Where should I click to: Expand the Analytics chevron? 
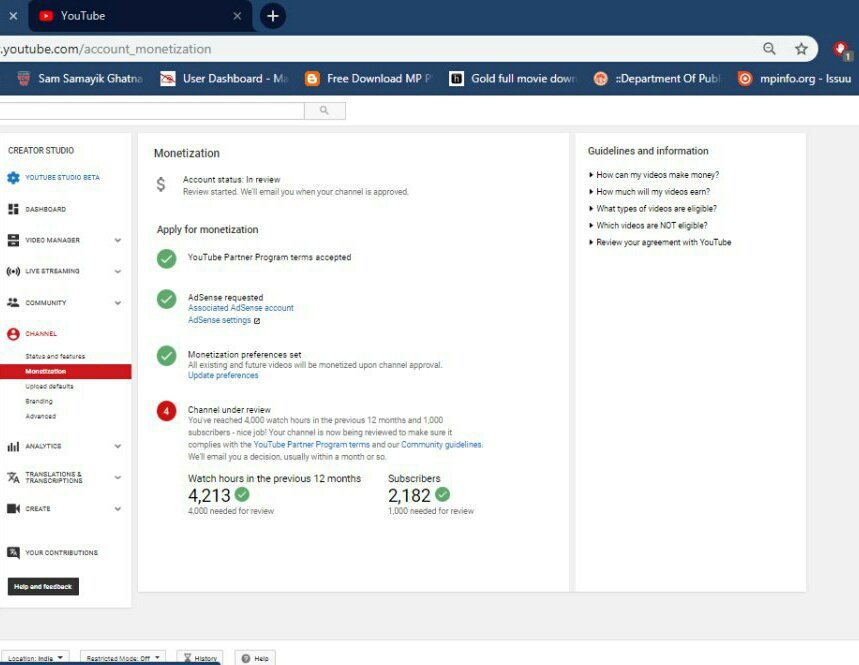pos(118,446)
